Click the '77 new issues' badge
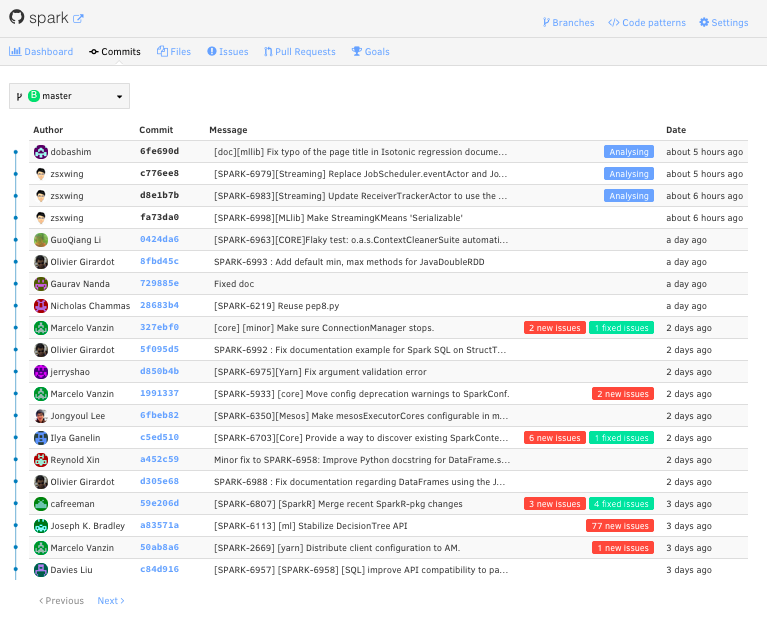Screen dimensions: 767x618 pyautogui.click(x=620, y=526)
